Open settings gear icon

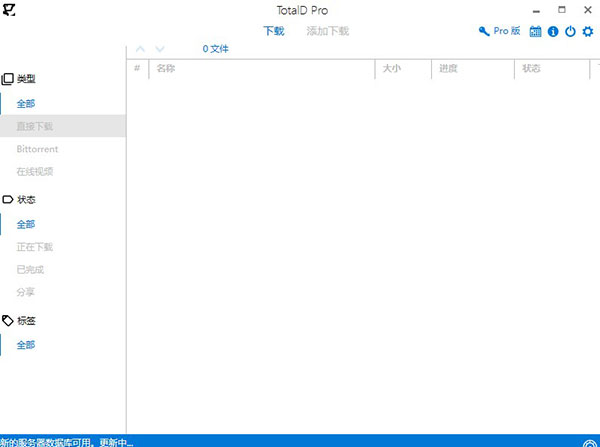(588, 31)
